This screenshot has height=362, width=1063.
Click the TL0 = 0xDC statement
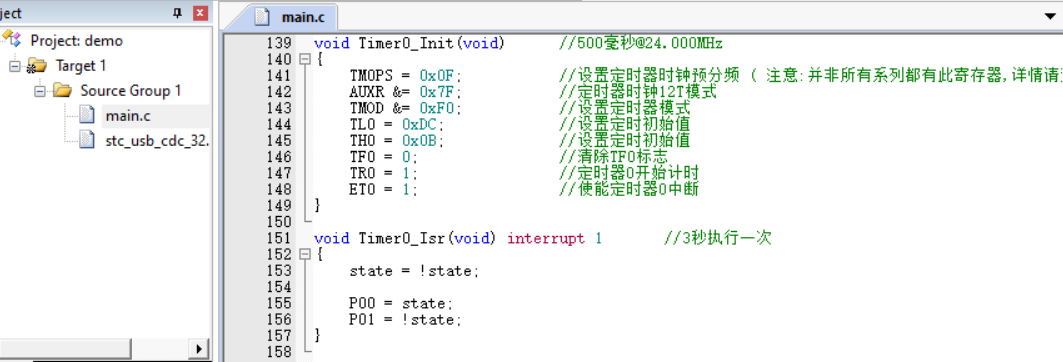coord(397,125)
